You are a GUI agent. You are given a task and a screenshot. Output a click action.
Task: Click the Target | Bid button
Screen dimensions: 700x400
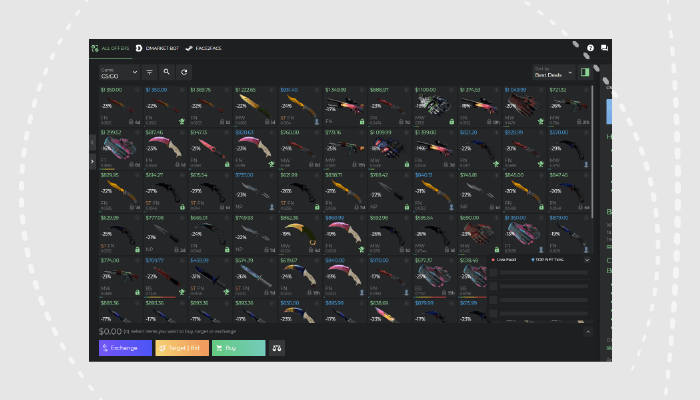click(182, 348)
